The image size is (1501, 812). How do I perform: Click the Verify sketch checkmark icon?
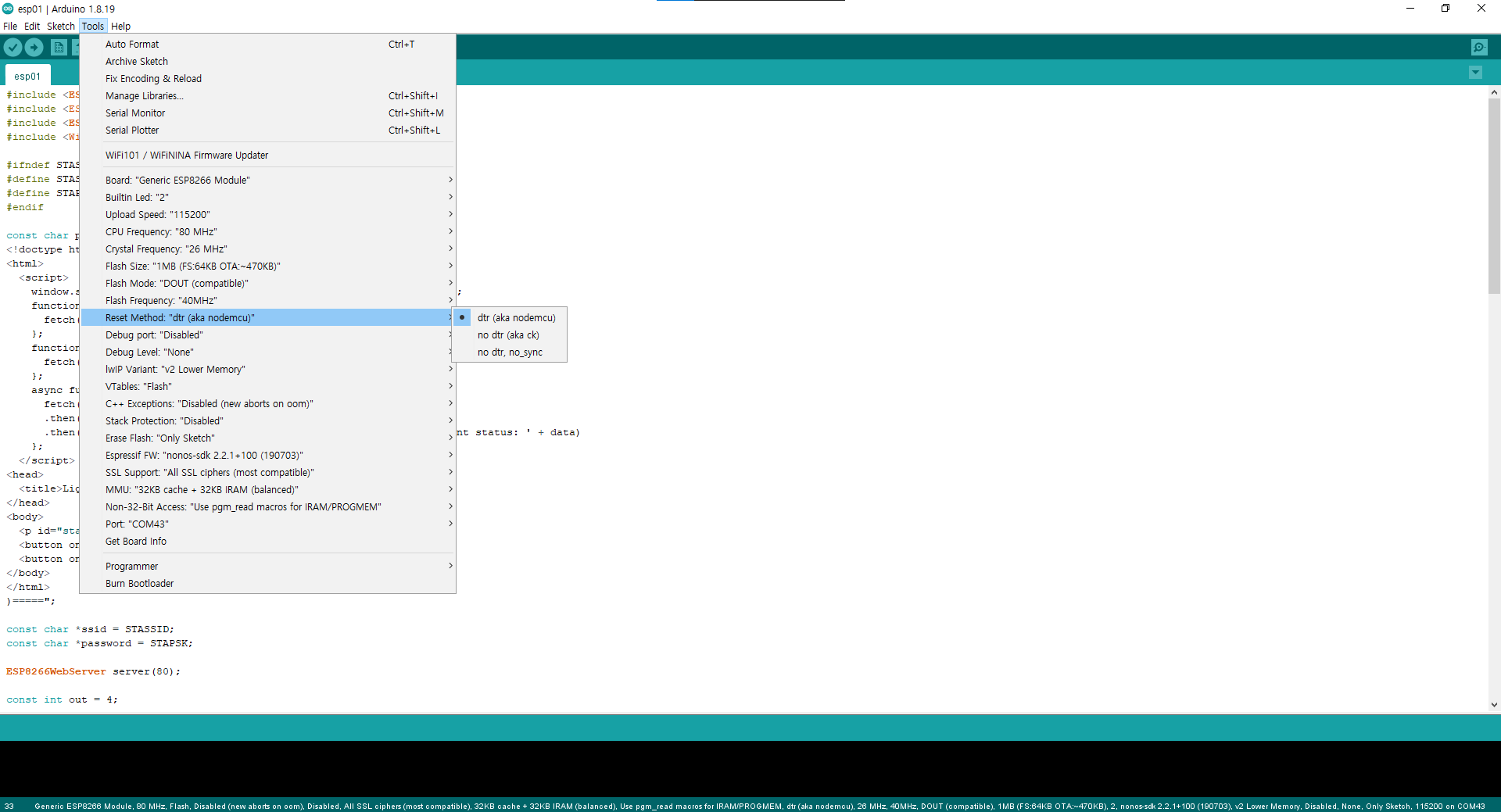(x=13, y=48)
